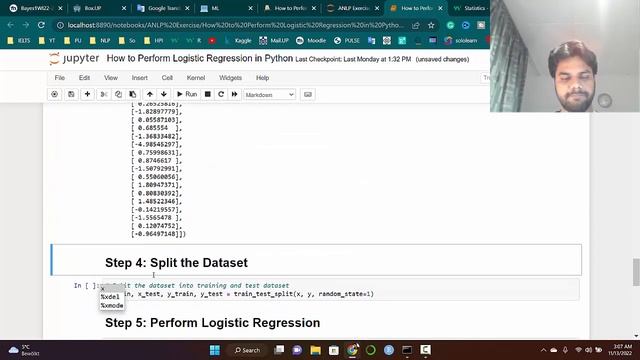The image size is (640, 360).
Task: Open the Kaggle bookmark
Action: (x=238, y=40)
